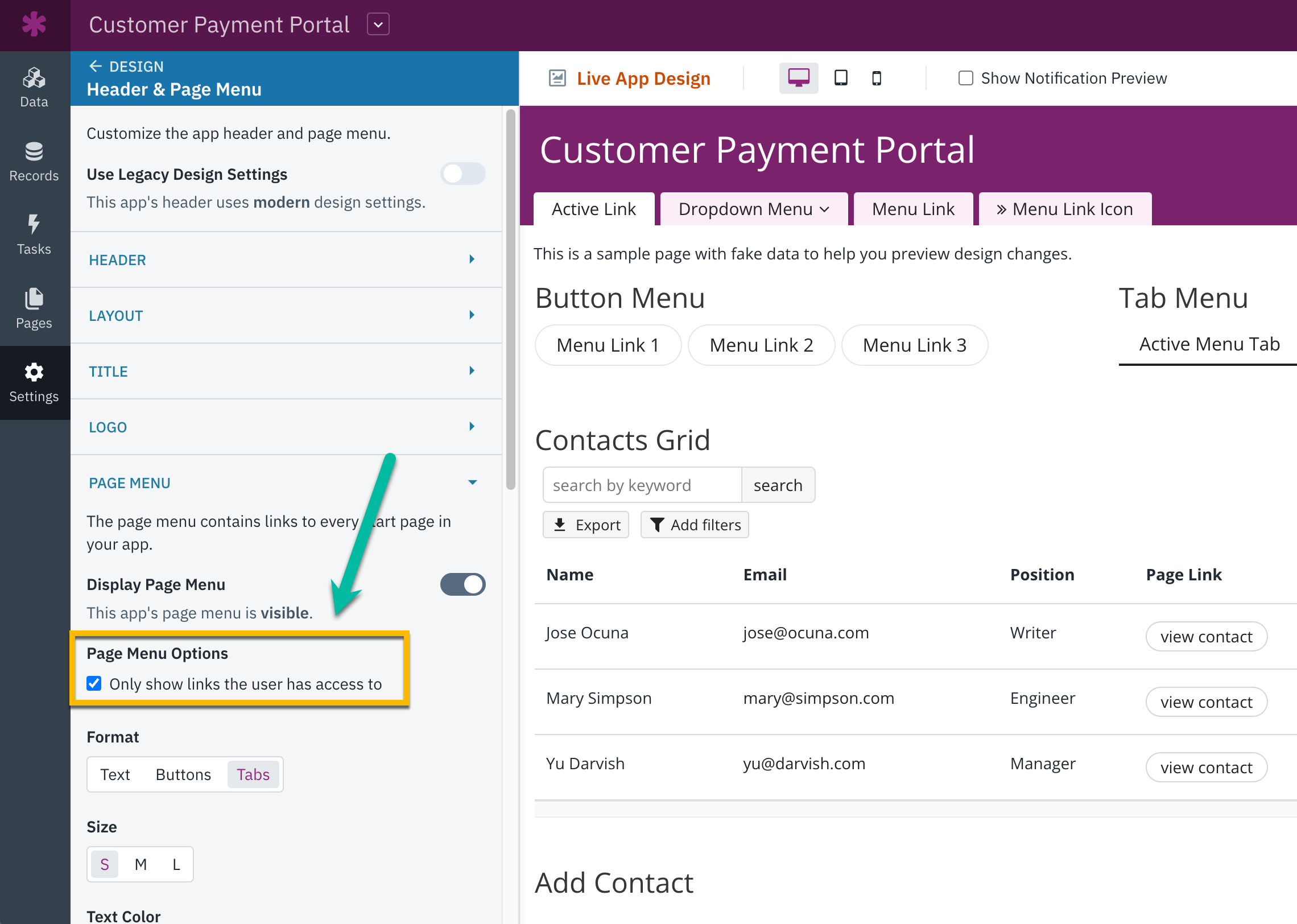Click Menu Link 3 button
Viewport: 1297px width, 924px height.
(x=915, y=345)
